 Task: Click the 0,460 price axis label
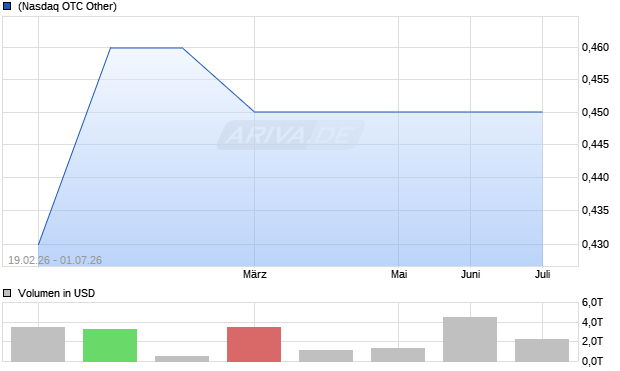pyautogui.click(x=595, y=47)
